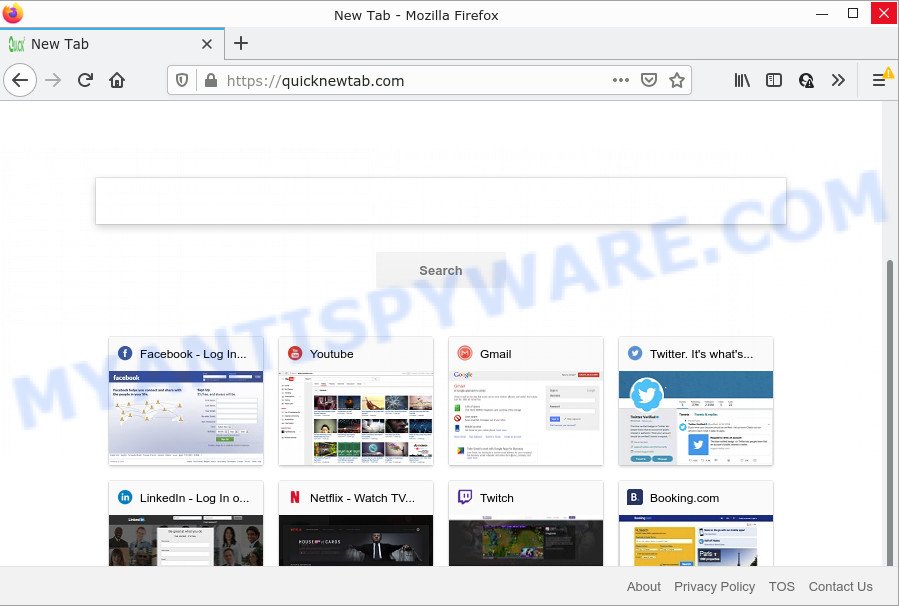Screen dimensions: 899x606
Task: Open the Gmail tile icon
Action: coord(464,353)
